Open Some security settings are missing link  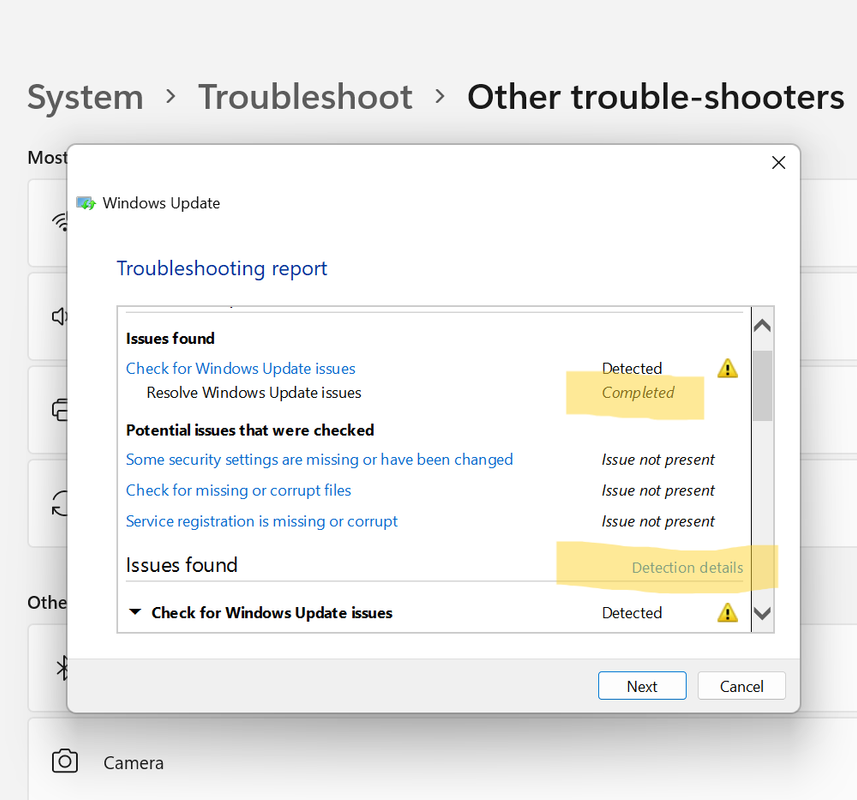[319, 460]
